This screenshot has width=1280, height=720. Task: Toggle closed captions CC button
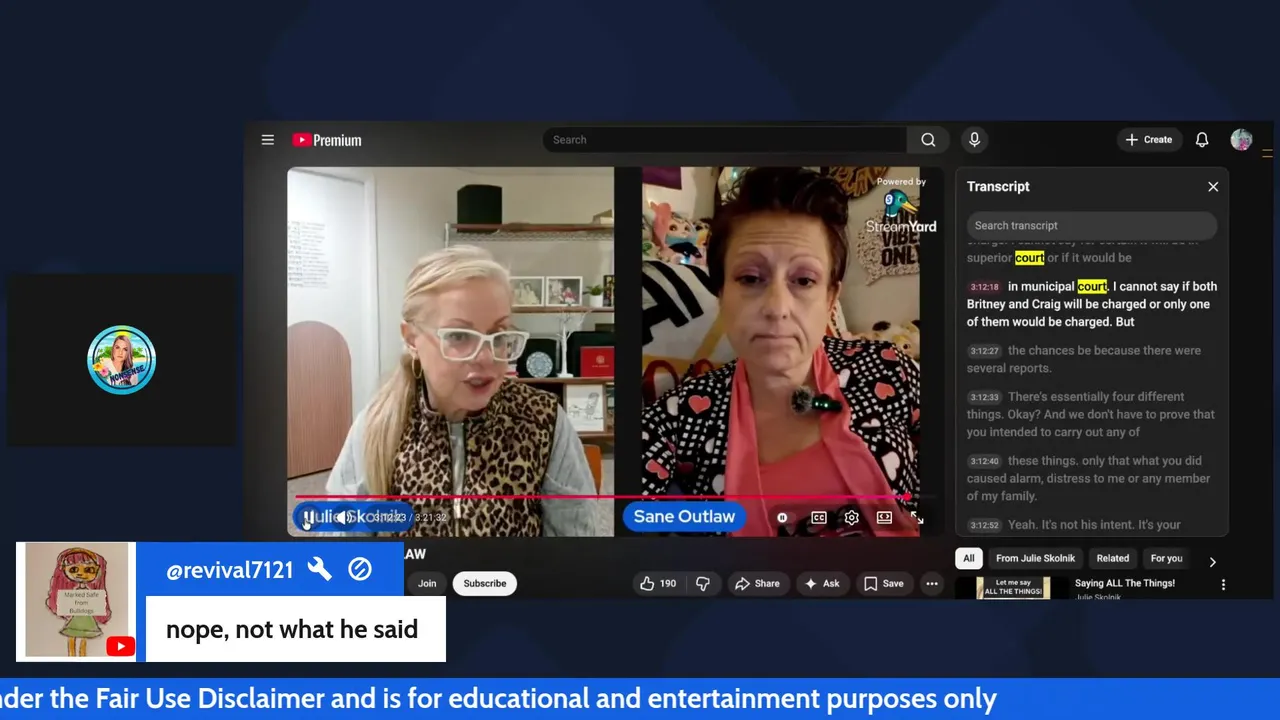tap(819, 518)
